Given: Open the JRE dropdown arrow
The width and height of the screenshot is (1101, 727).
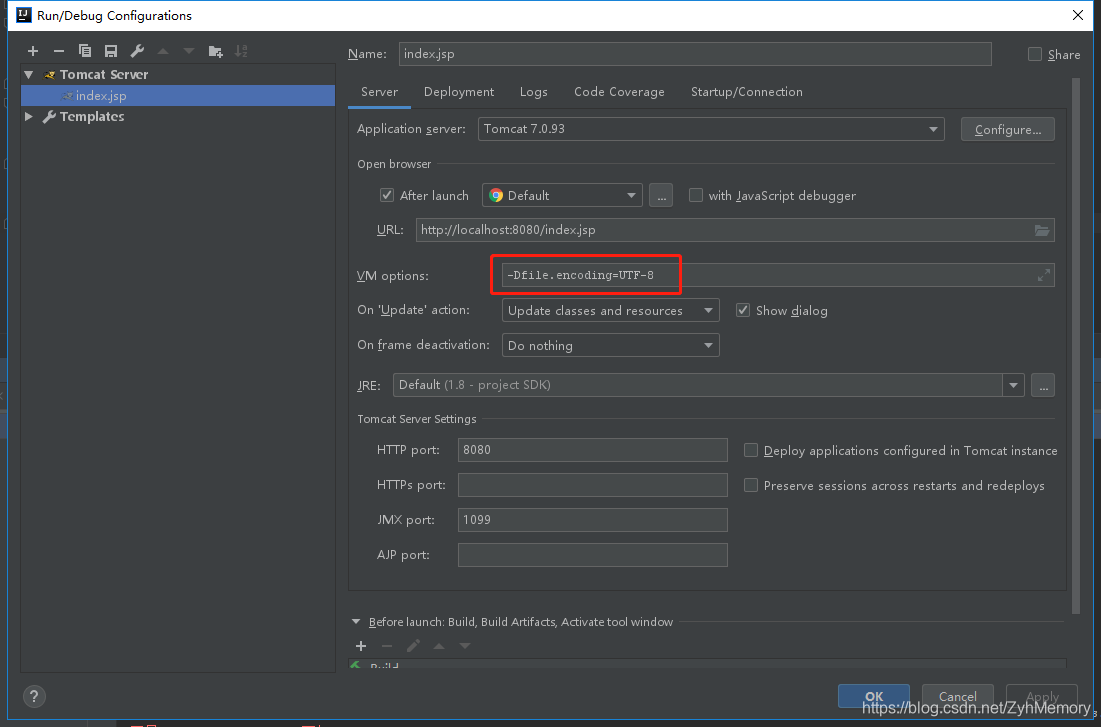Looking at the screenshot, I should click(1013, 385).
